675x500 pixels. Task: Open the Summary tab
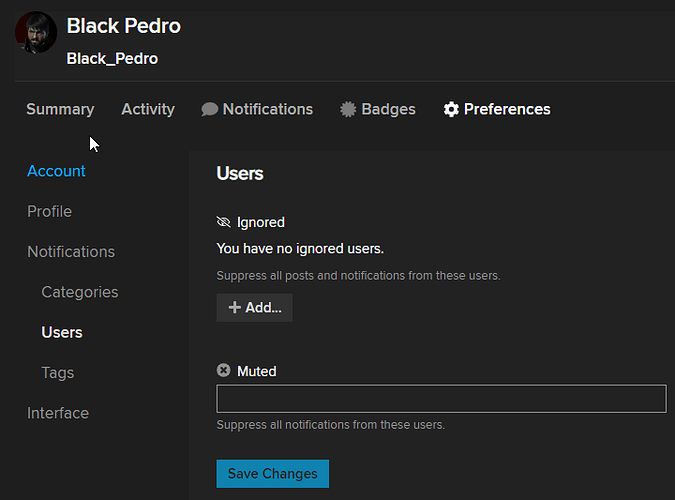point(60,109)
